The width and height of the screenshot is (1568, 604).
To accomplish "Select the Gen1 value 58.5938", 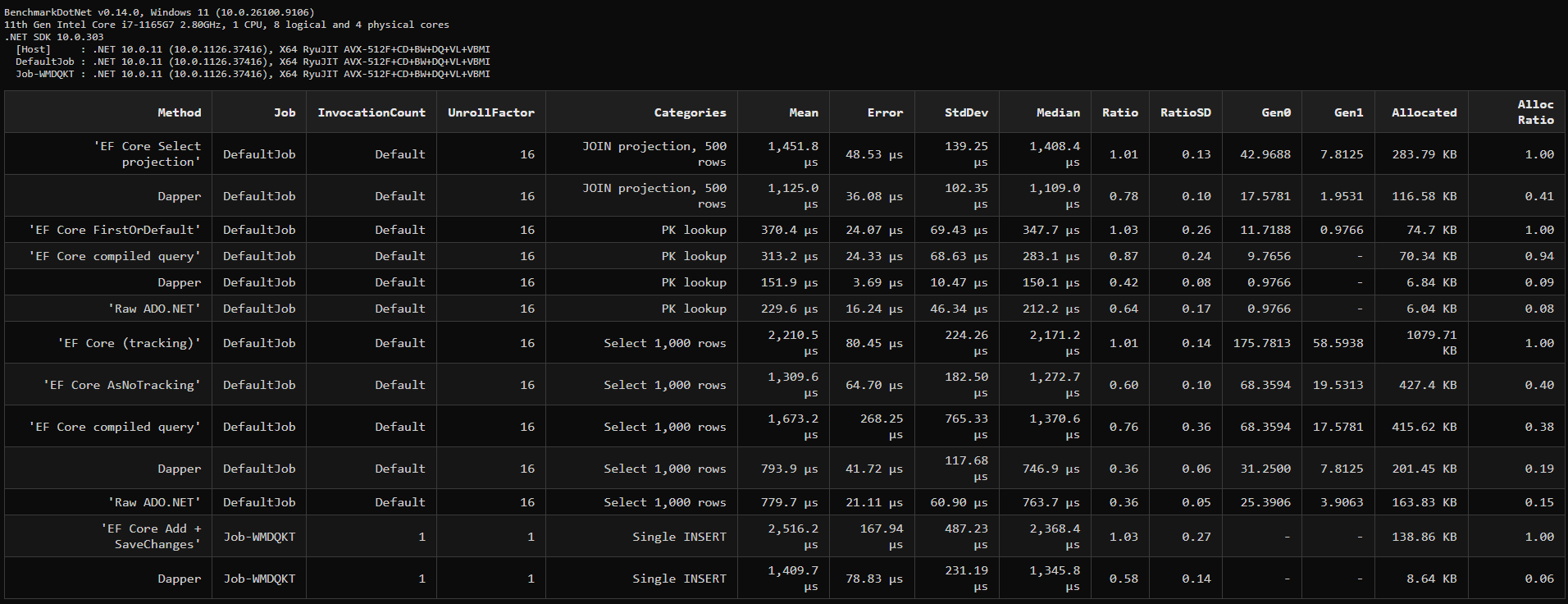I will click(1338, 343).
